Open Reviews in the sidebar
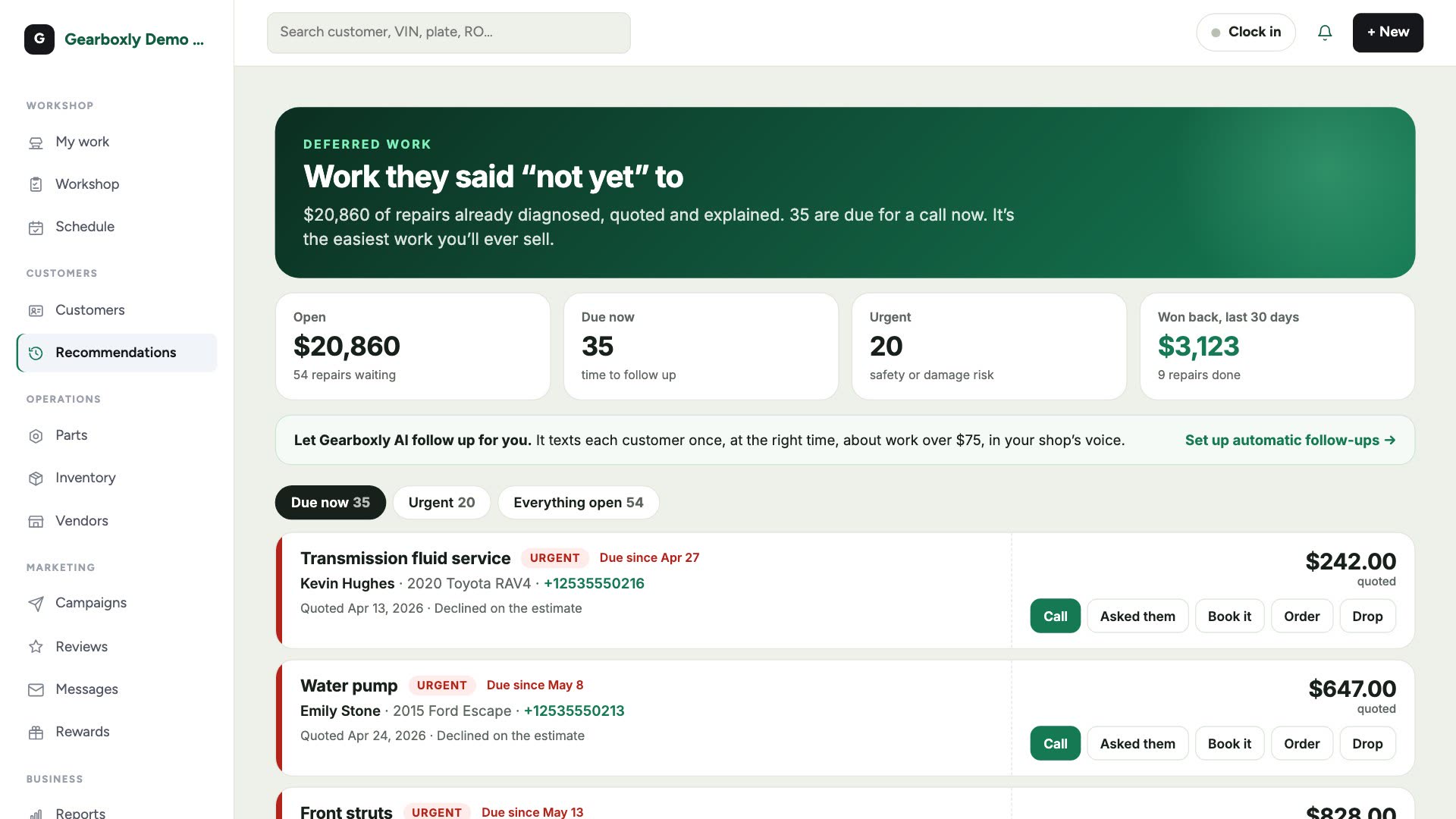The image size is (1456, 819). (x=117, y=647)
